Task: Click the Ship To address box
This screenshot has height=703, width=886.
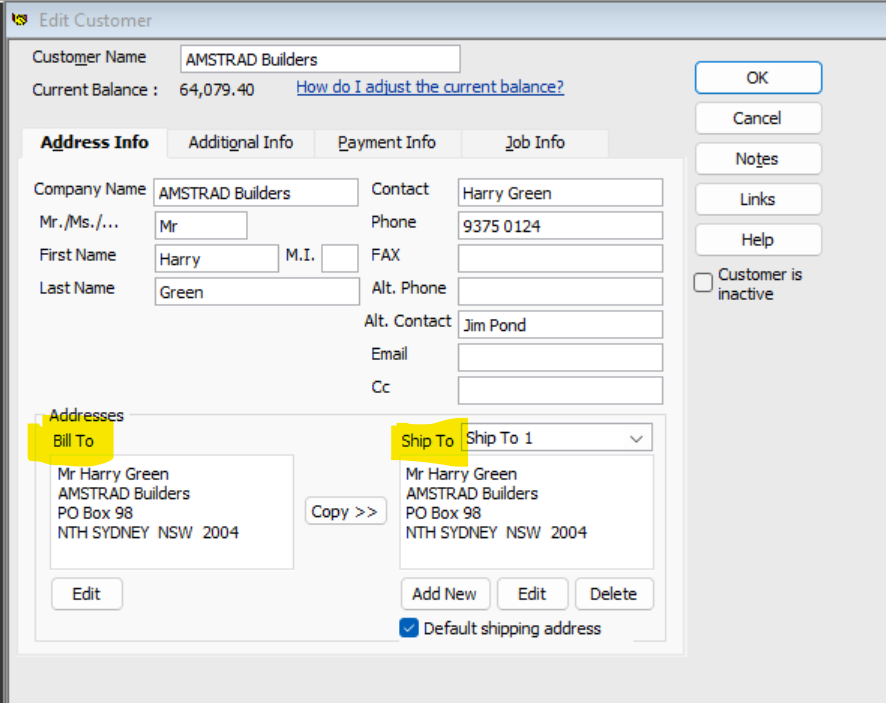Action: point(527,512)
